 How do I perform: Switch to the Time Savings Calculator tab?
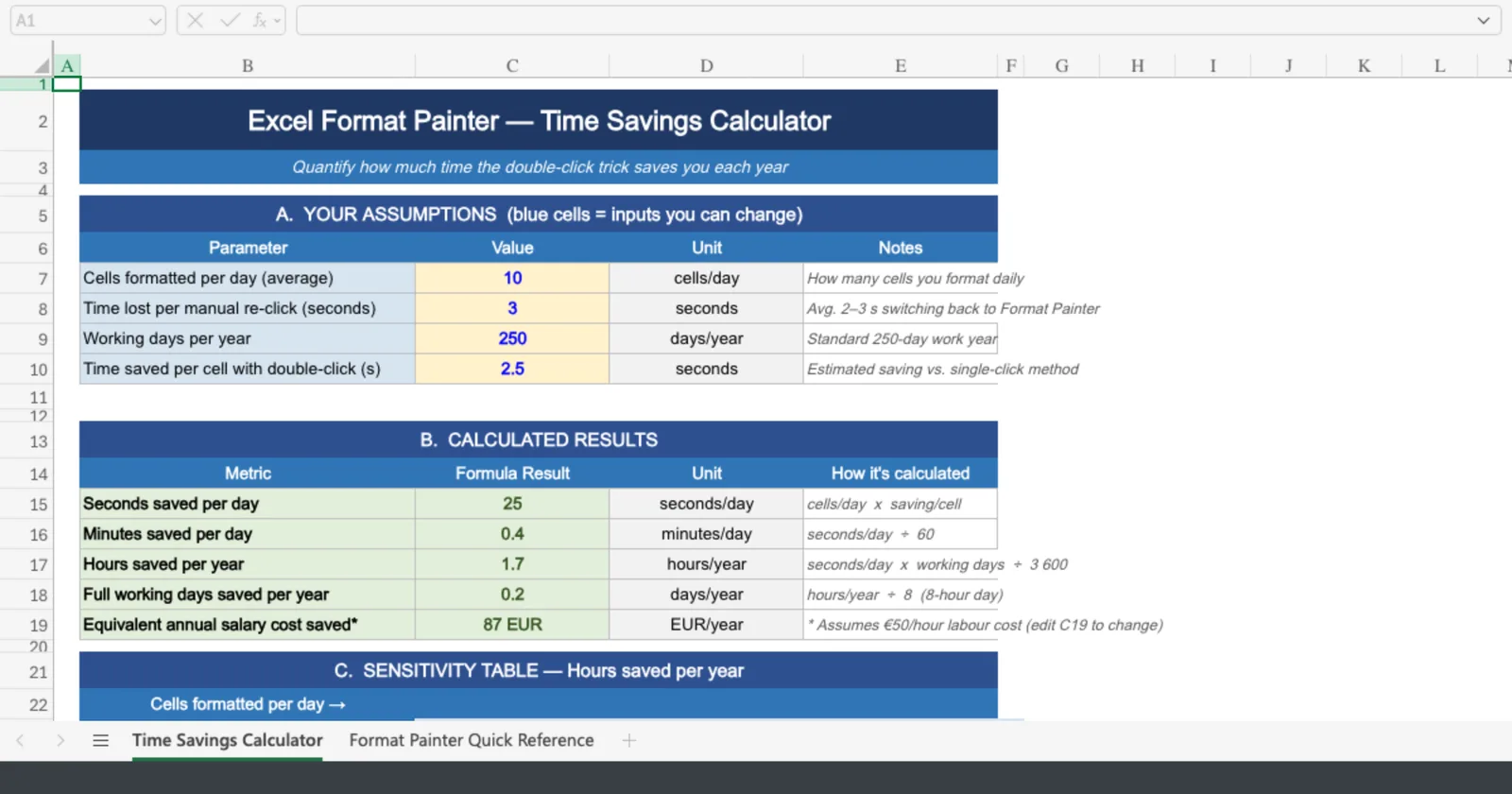227,741
